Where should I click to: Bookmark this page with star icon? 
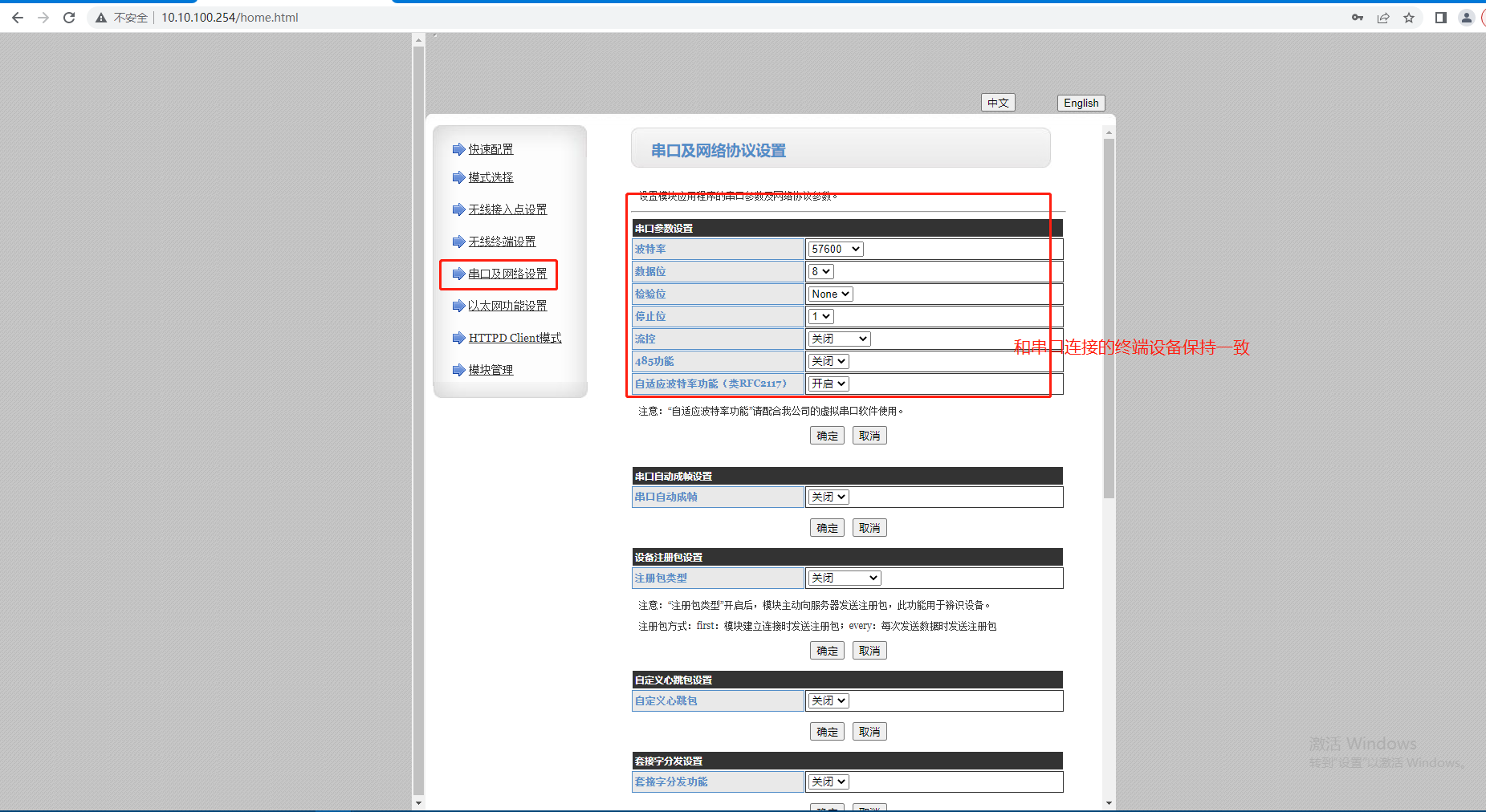pyautogui.click(x=1409, y=18)
